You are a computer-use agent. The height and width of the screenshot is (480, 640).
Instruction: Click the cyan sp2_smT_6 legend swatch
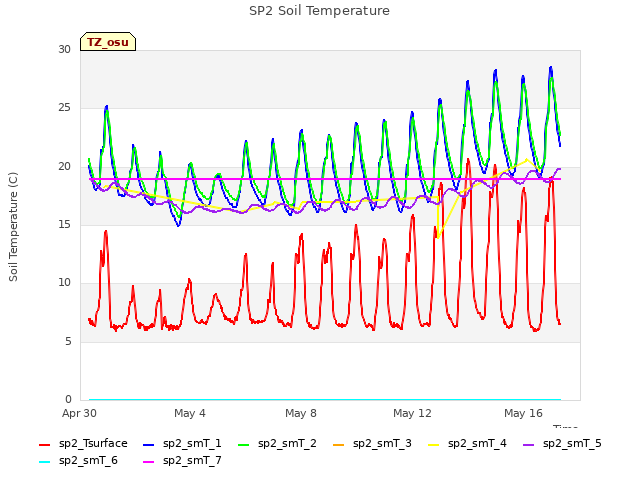tap(44, 462)
